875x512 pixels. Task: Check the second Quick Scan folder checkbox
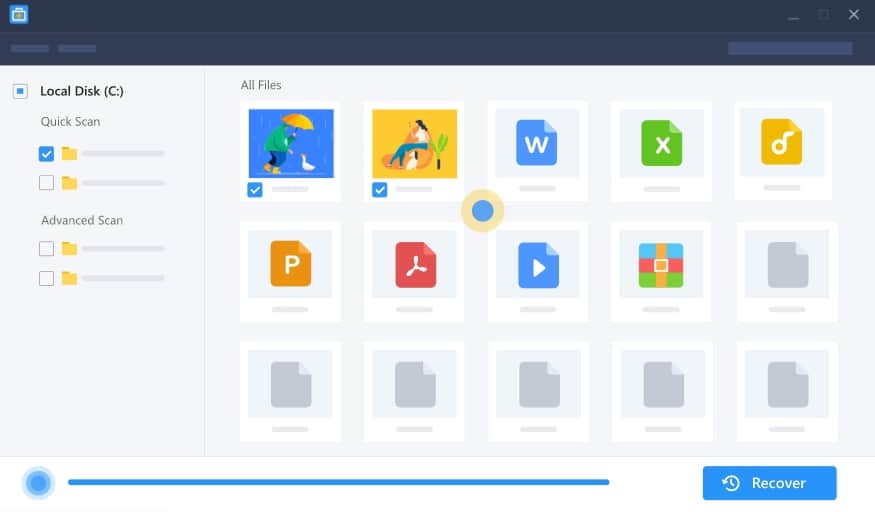46,182
